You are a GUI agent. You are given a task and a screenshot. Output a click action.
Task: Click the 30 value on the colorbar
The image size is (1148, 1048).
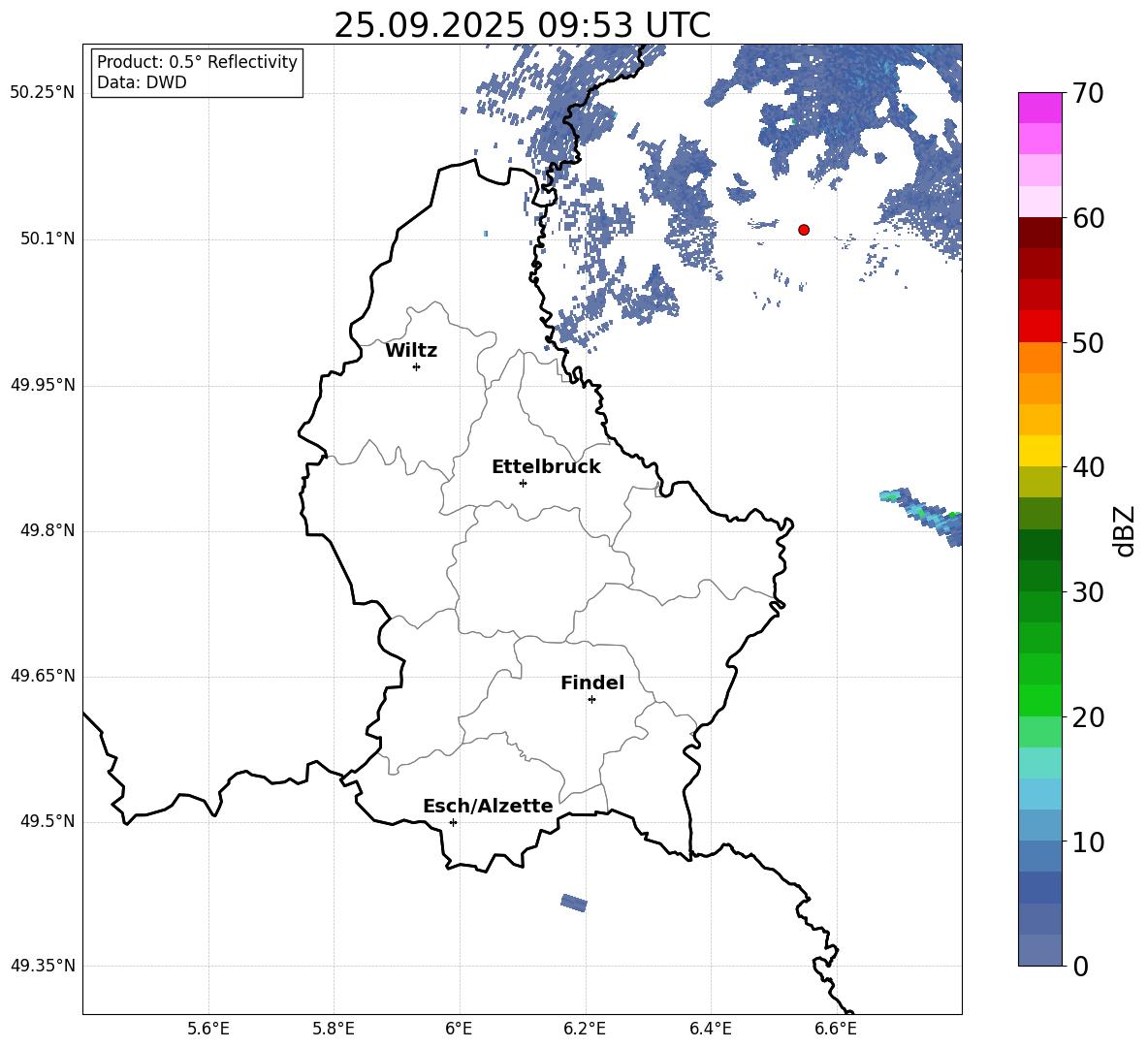point(1088,592)
